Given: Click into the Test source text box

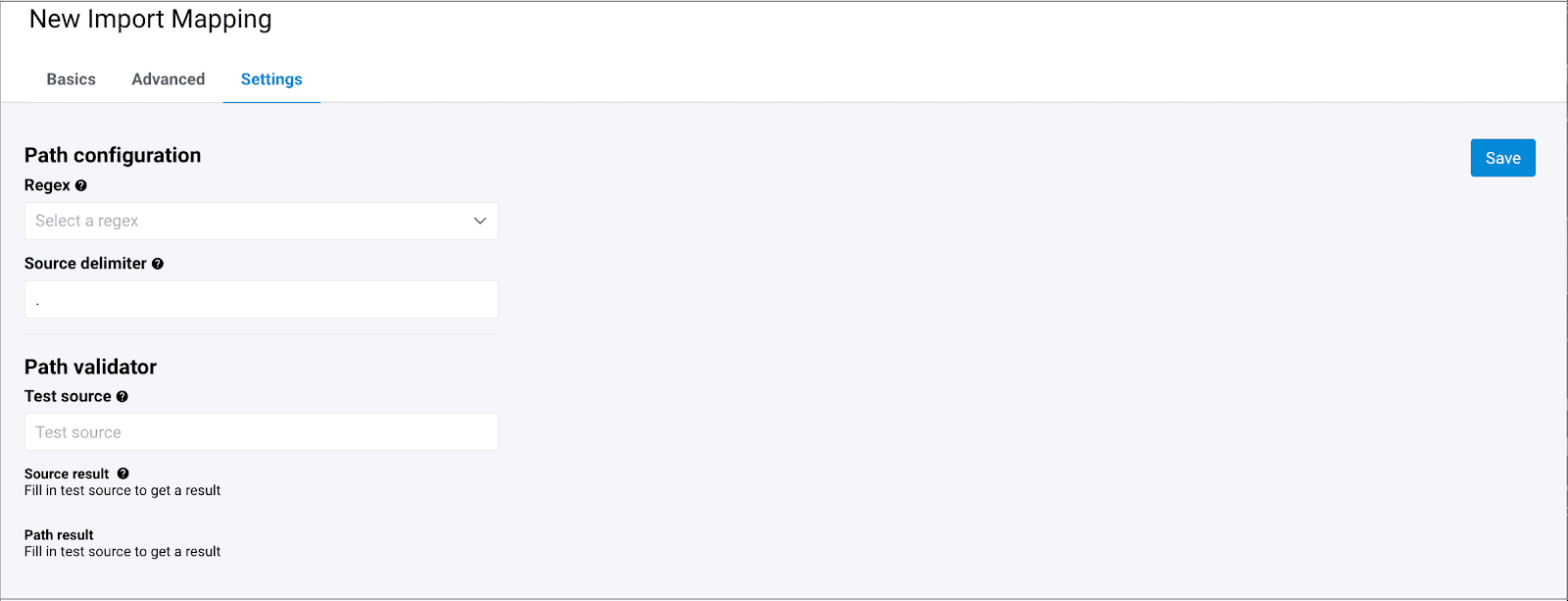Looking at the screenshot, I should [261, 432].
